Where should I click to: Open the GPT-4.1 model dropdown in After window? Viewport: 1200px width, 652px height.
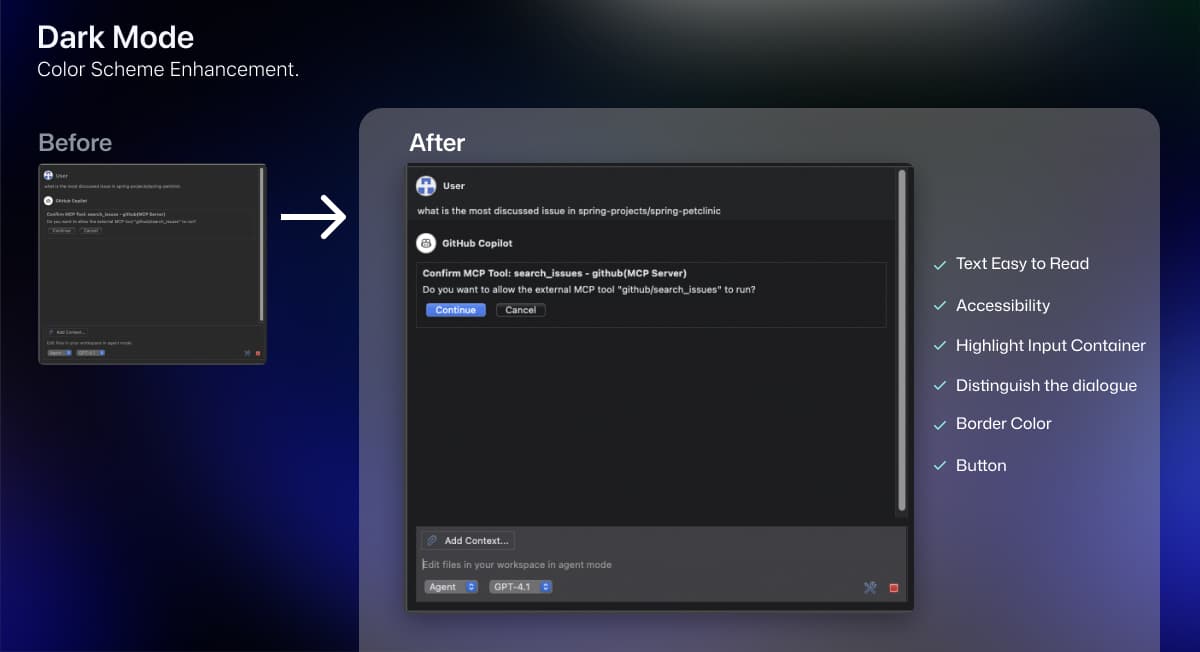(521, 587)
